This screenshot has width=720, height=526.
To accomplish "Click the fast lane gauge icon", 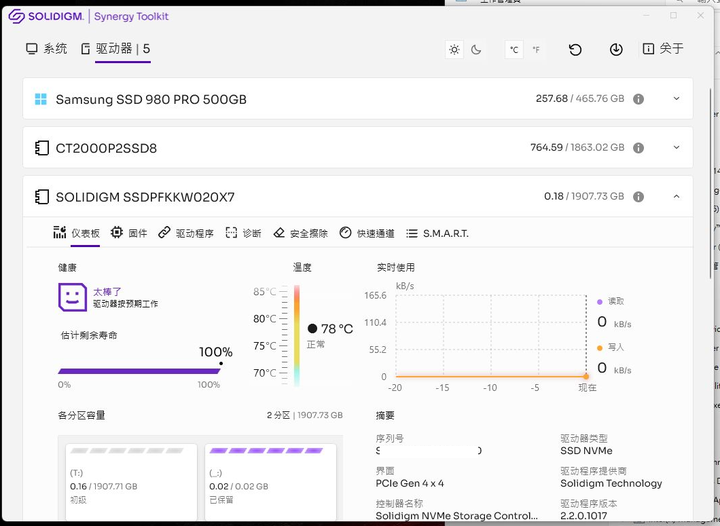I will (345, 233).
